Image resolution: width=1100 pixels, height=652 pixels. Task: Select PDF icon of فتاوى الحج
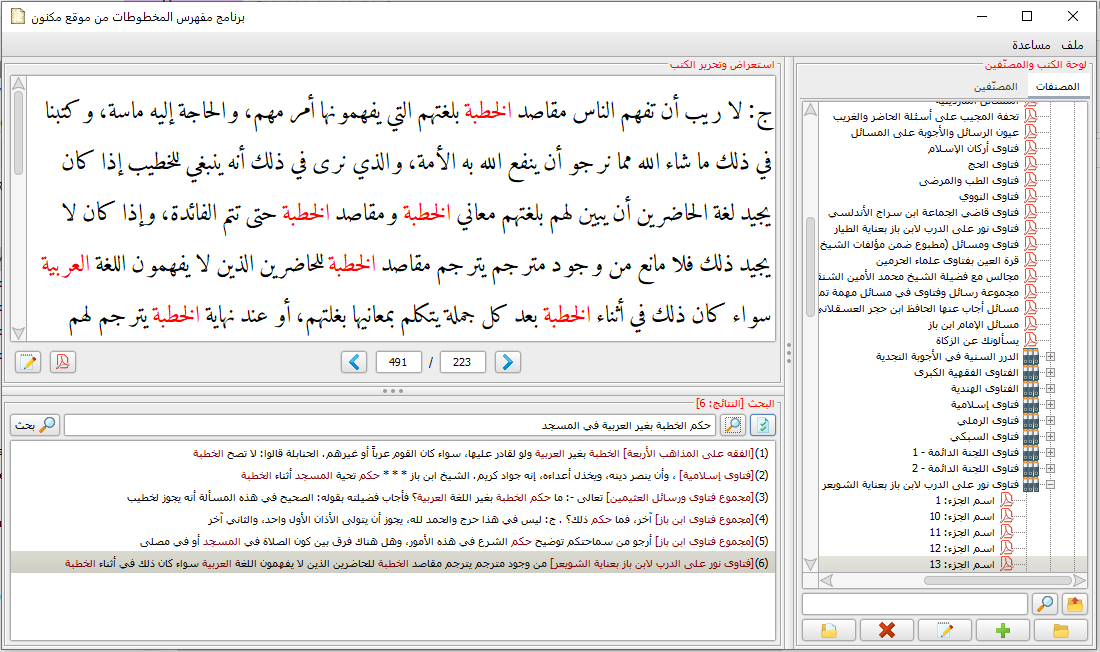tap(1031, 164)
